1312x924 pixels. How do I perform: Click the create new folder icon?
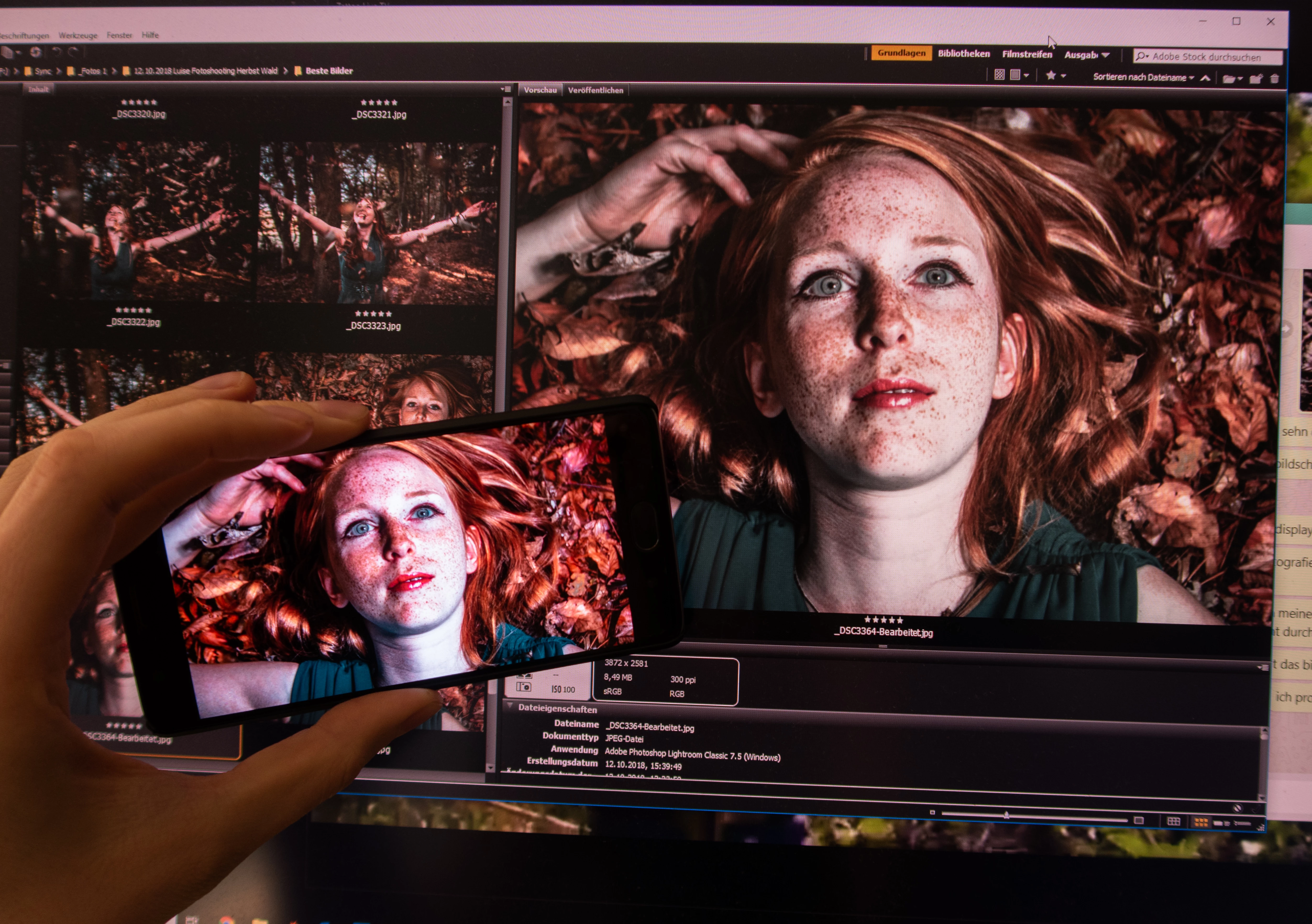click(1255, 79)
